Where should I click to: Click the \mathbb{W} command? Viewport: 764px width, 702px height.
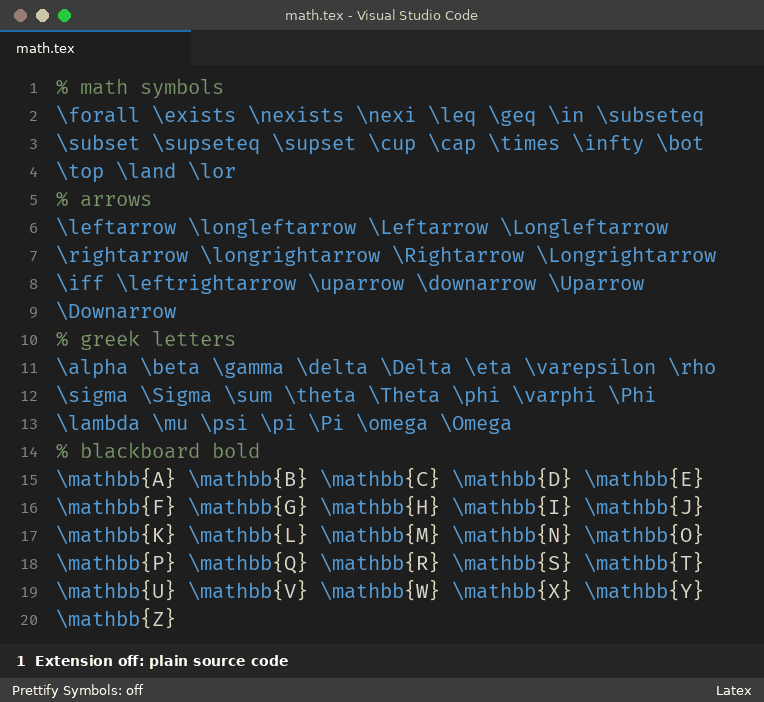pyautogui.click(x=380, y=592)
